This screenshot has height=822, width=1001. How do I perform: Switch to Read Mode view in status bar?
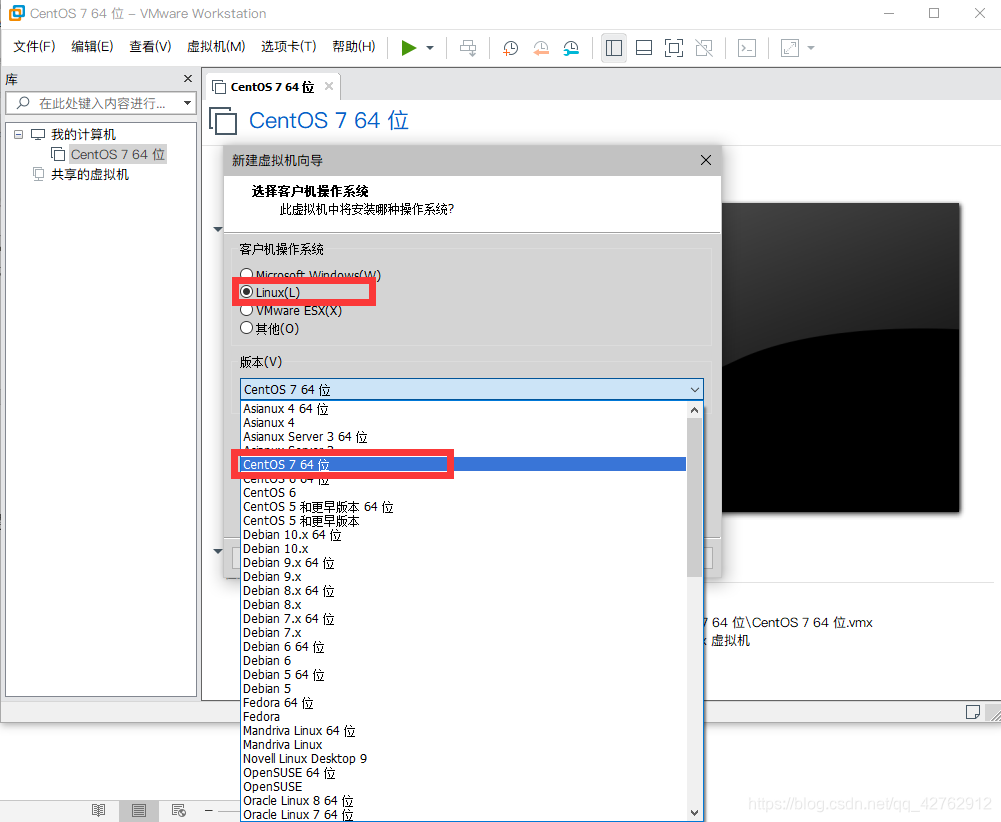coord(98,811)
